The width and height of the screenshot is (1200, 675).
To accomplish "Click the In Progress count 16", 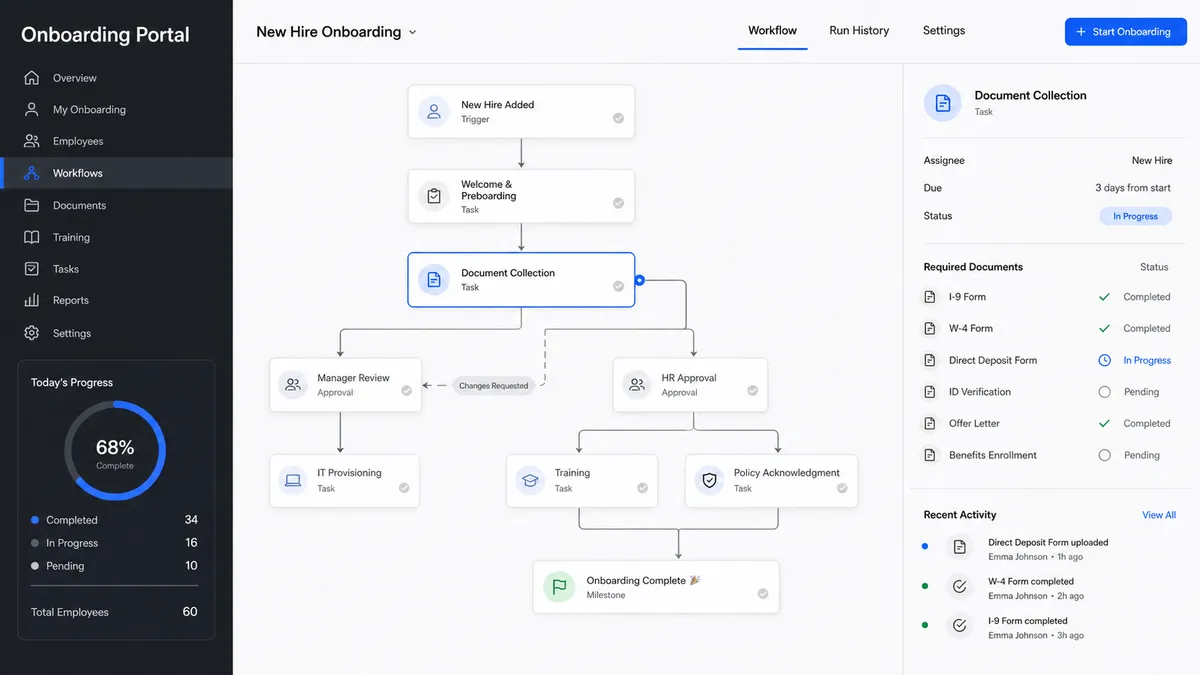I will point(191,542).
